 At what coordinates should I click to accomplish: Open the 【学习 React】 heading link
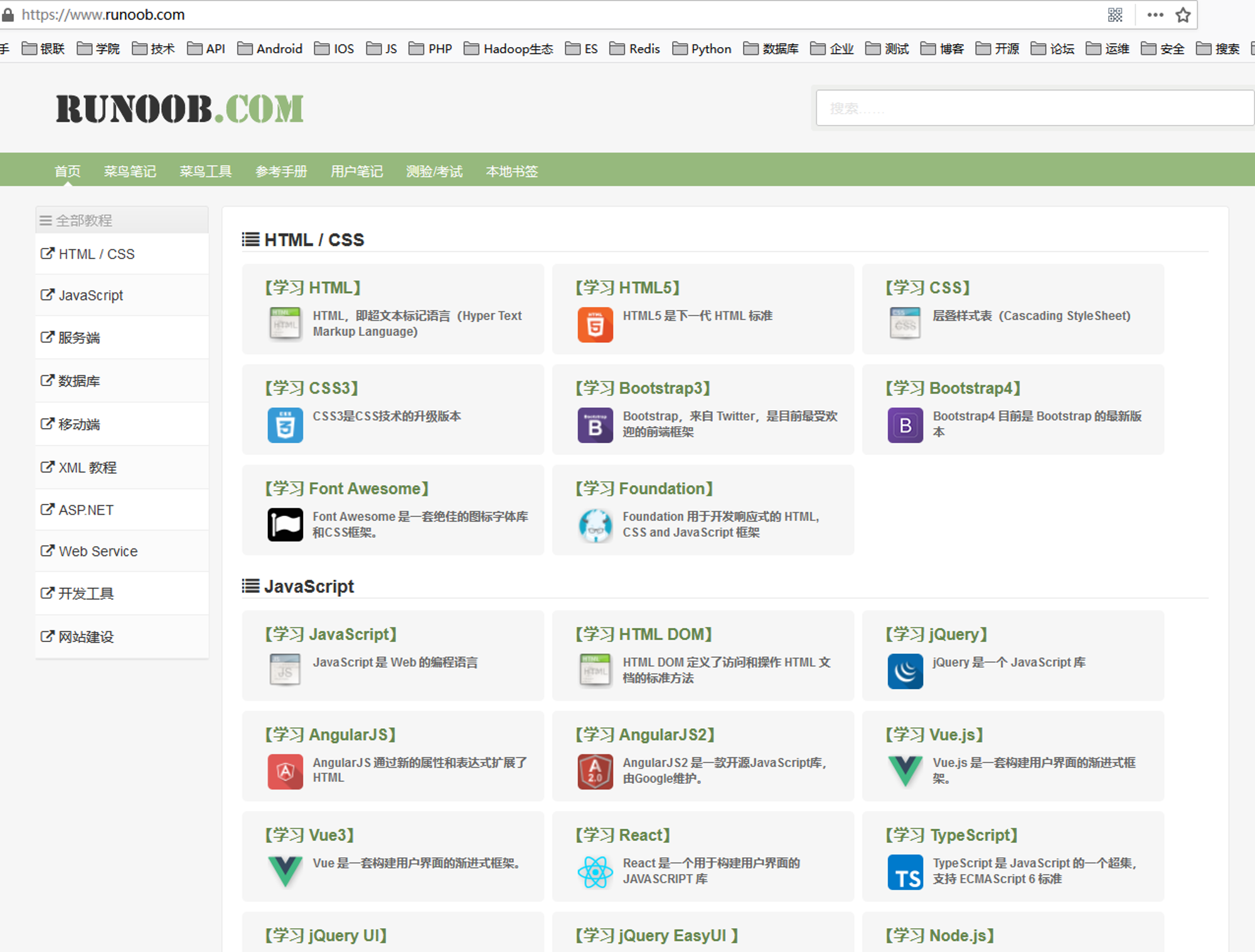(x=622, y=835)
